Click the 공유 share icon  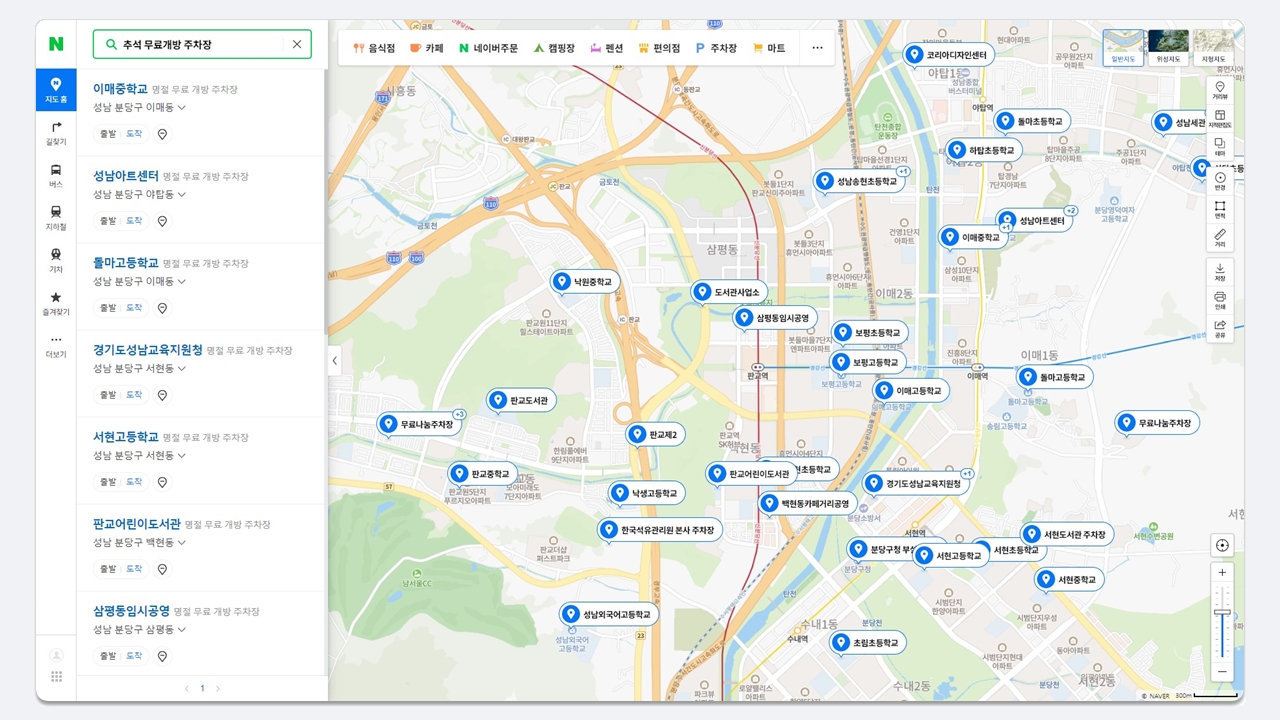1220,329
